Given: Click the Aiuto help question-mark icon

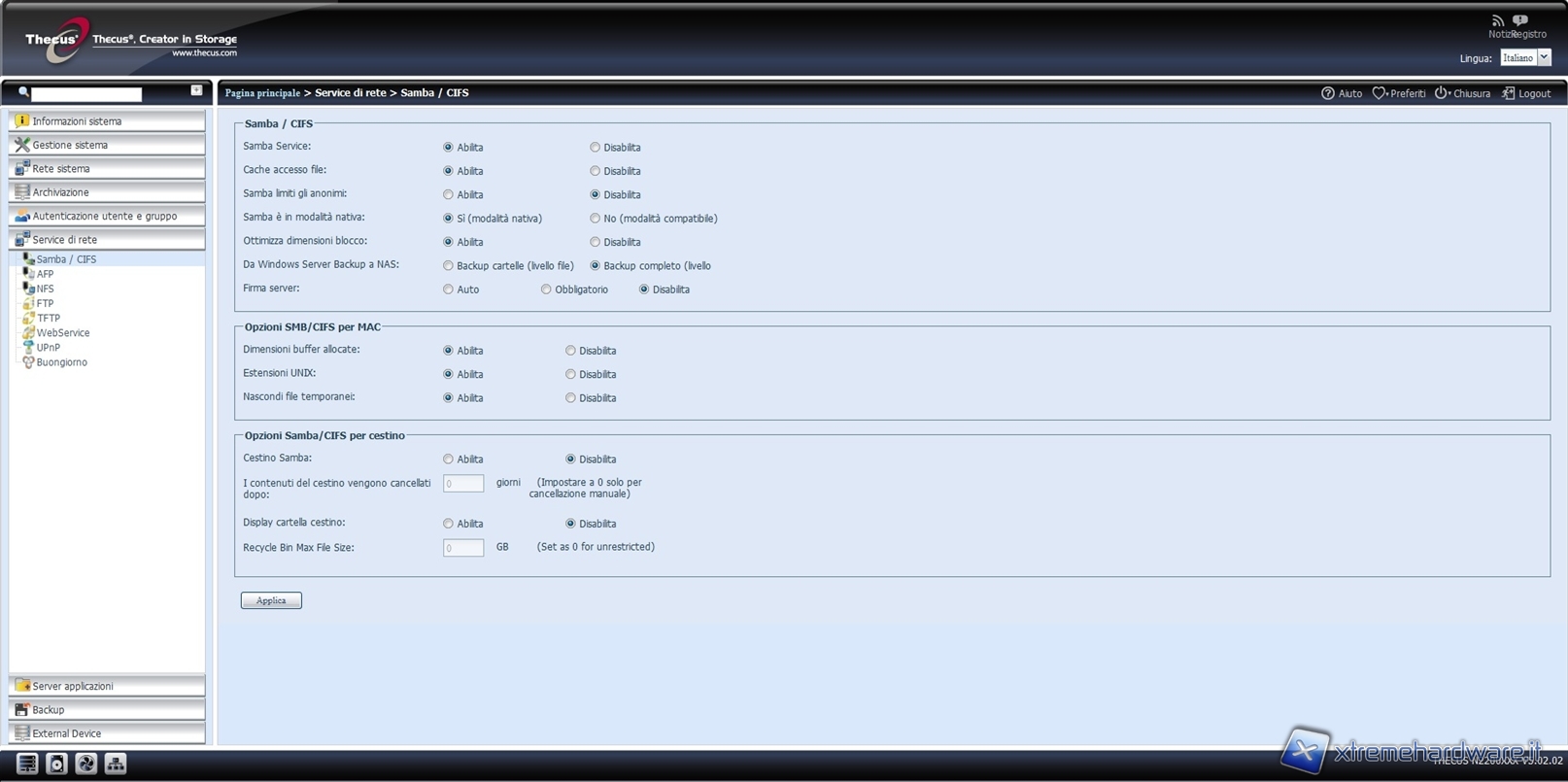Looking at the screenshot, I should pos(1328,93).
